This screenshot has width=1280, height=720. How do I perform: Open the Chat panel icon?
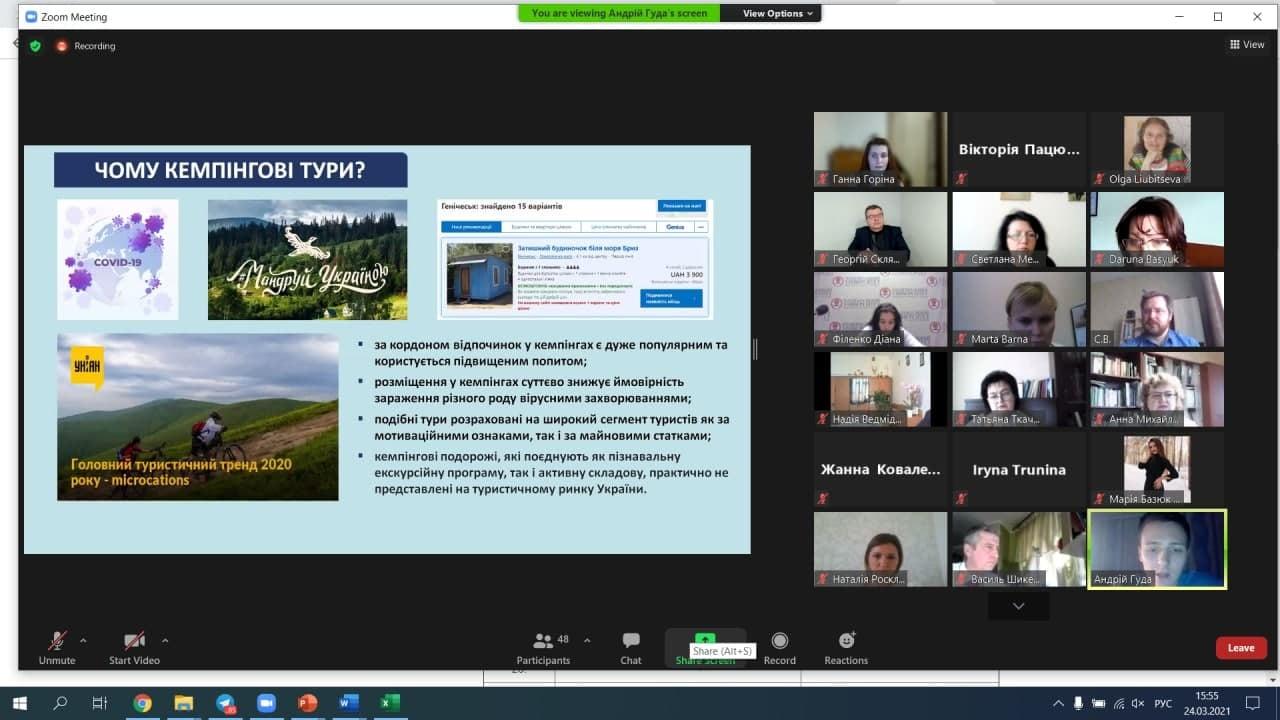(631, 641)
